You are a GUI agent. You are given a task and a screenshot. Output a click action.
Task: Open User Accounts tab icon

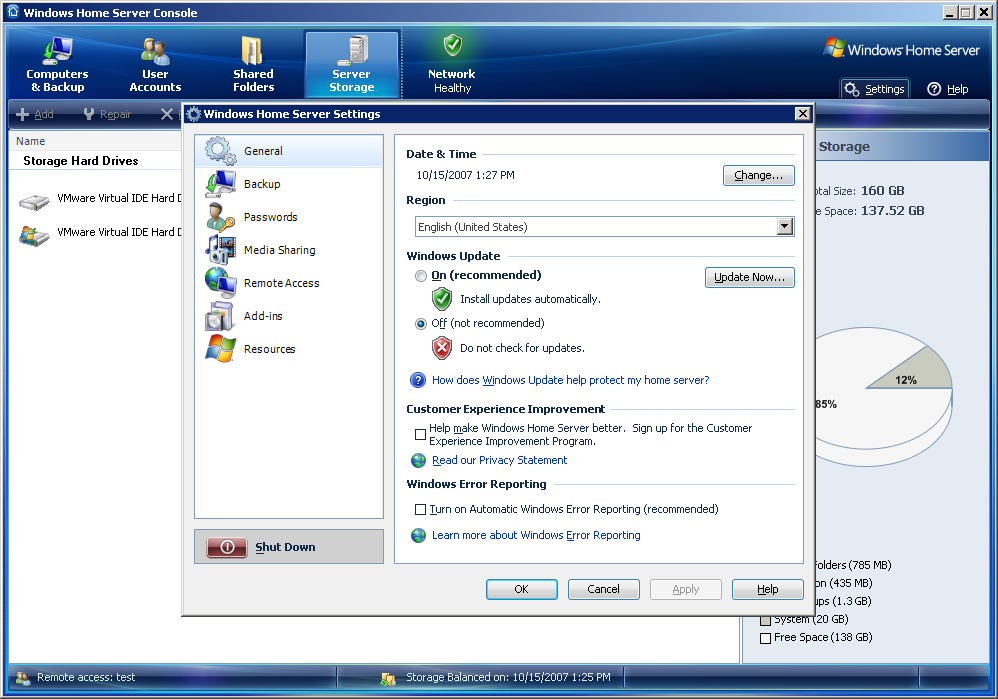[155, 51]
